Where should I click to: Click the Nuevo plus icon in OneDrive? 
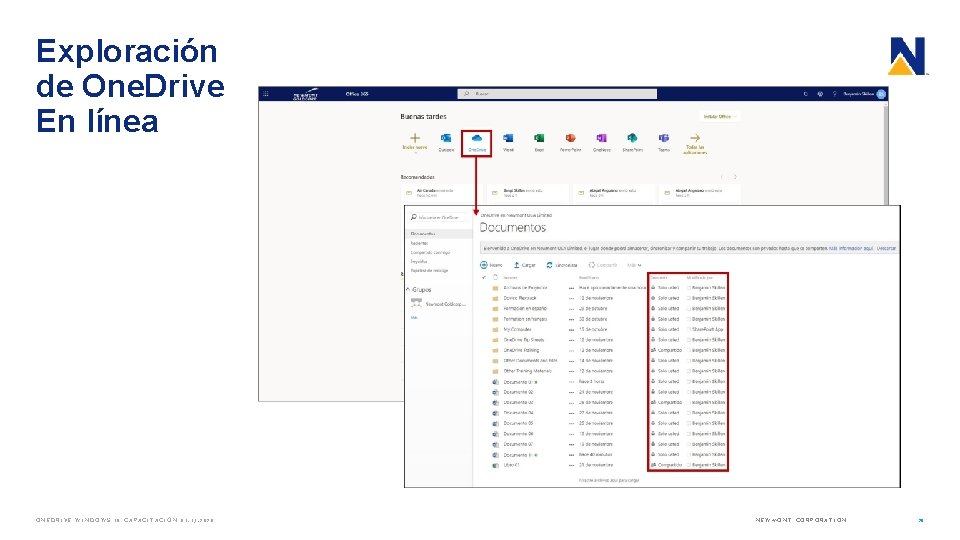coord(484,265)
